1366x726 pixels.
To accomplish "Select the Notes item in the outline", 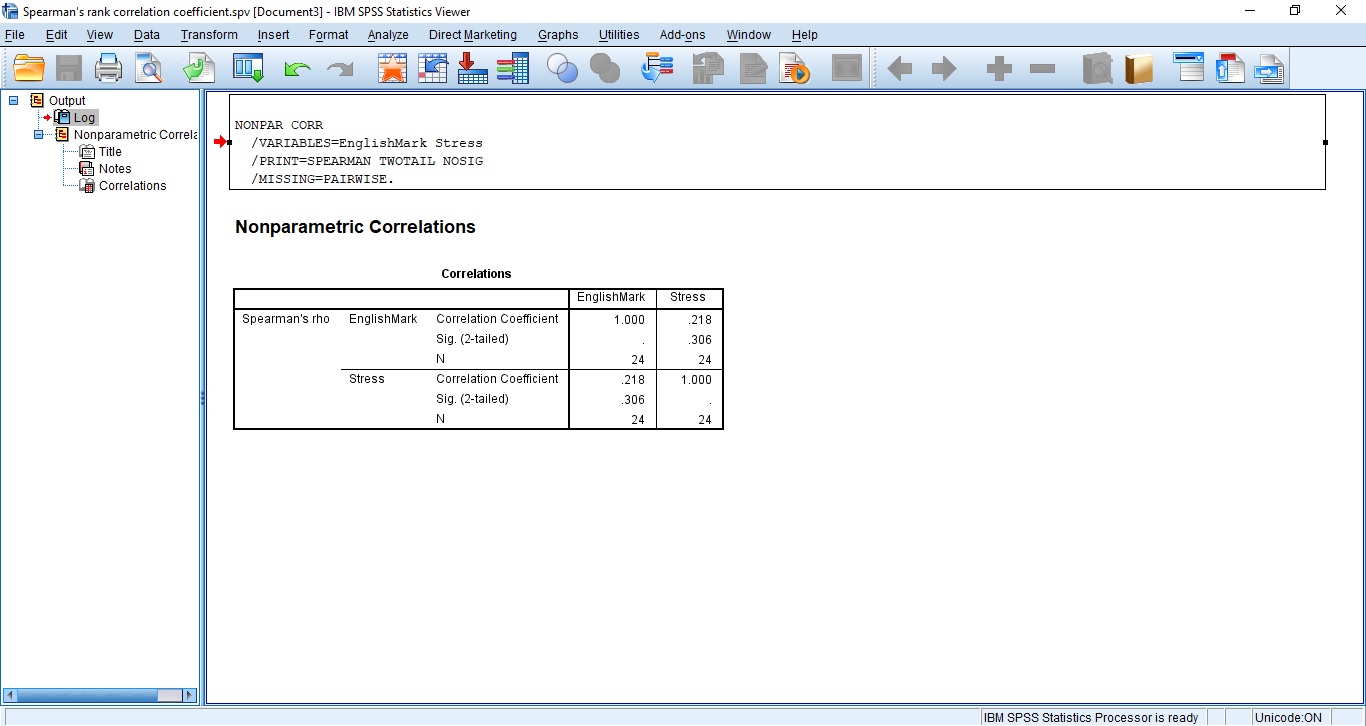I will [x=115, y=169].
